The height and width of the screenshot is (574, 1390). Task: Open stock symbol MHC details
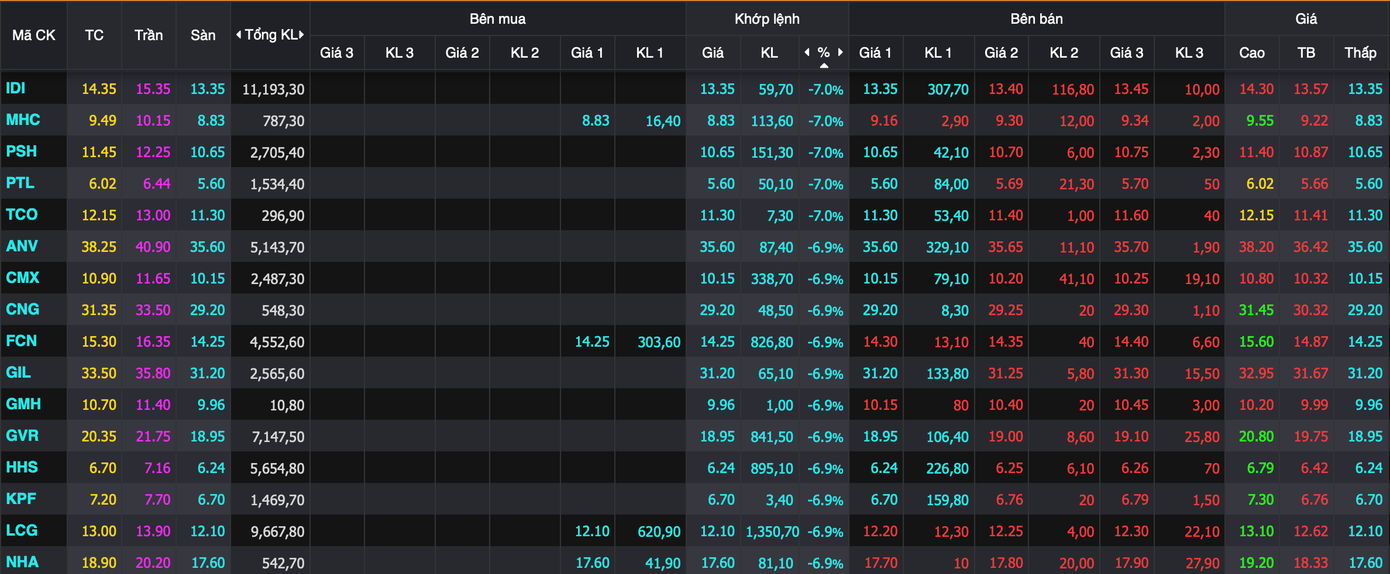(22, 120)
